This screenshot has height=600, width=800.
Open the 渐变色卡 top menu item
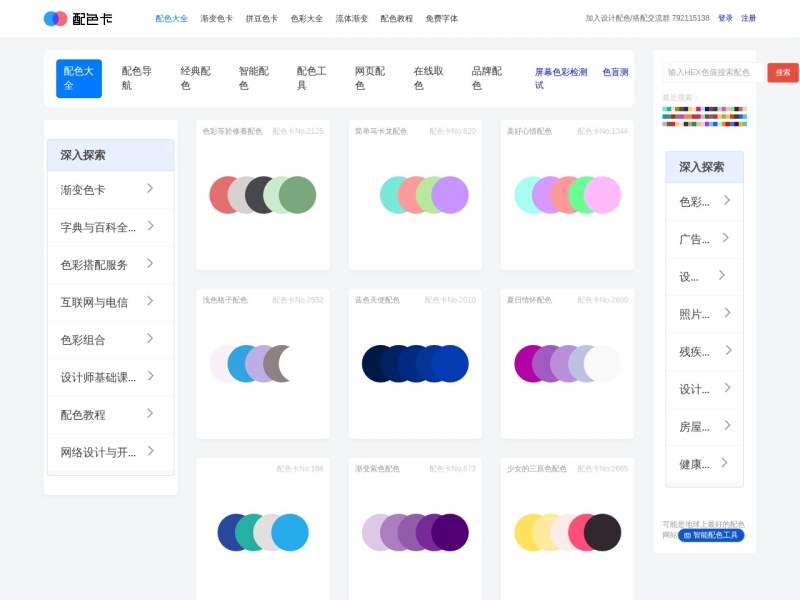pyautogui.click(x=216, y=19)
